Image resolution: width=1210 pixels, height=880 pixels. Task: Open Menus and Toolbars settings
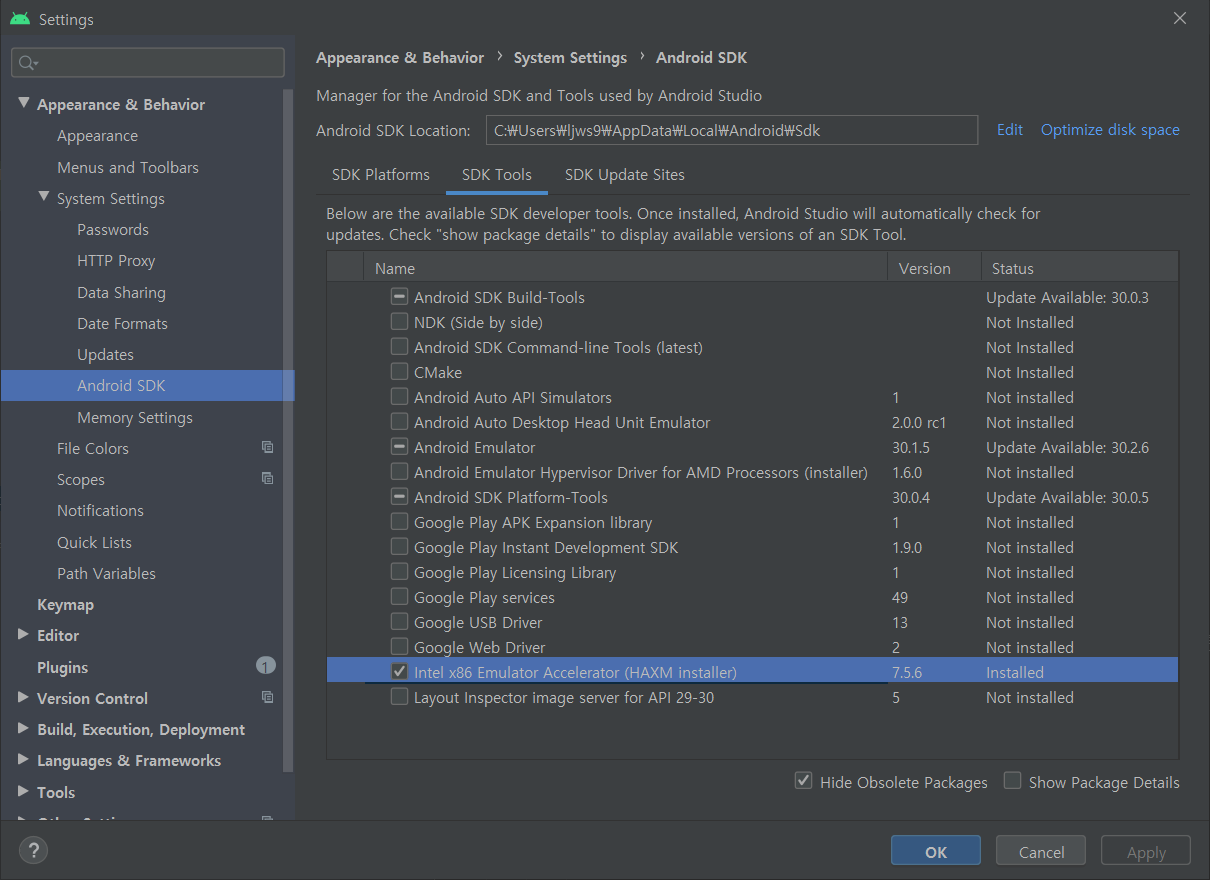coord(128,167)
